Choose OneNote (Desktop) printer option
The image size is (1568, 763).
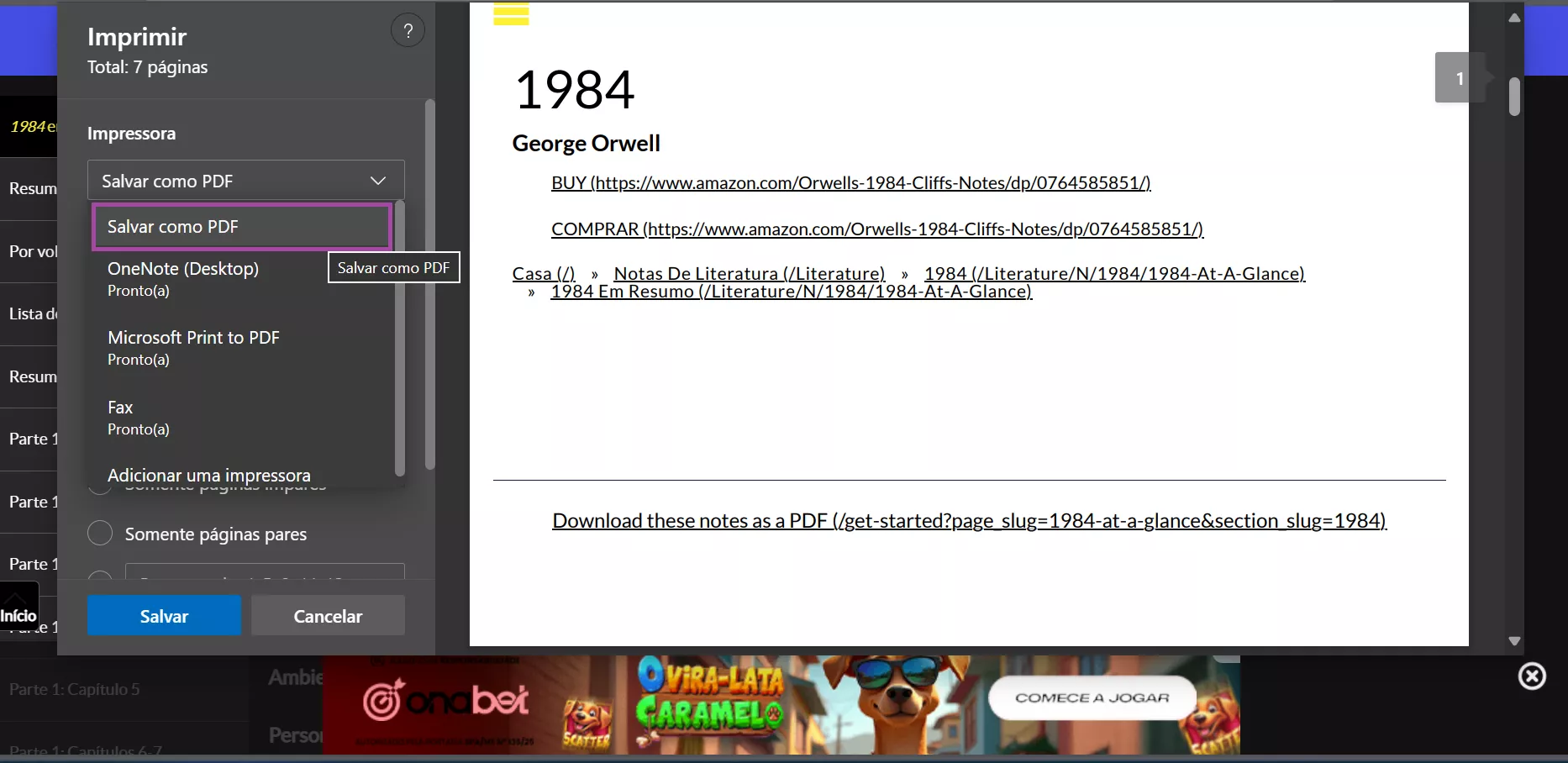click(x=242, y=279)
